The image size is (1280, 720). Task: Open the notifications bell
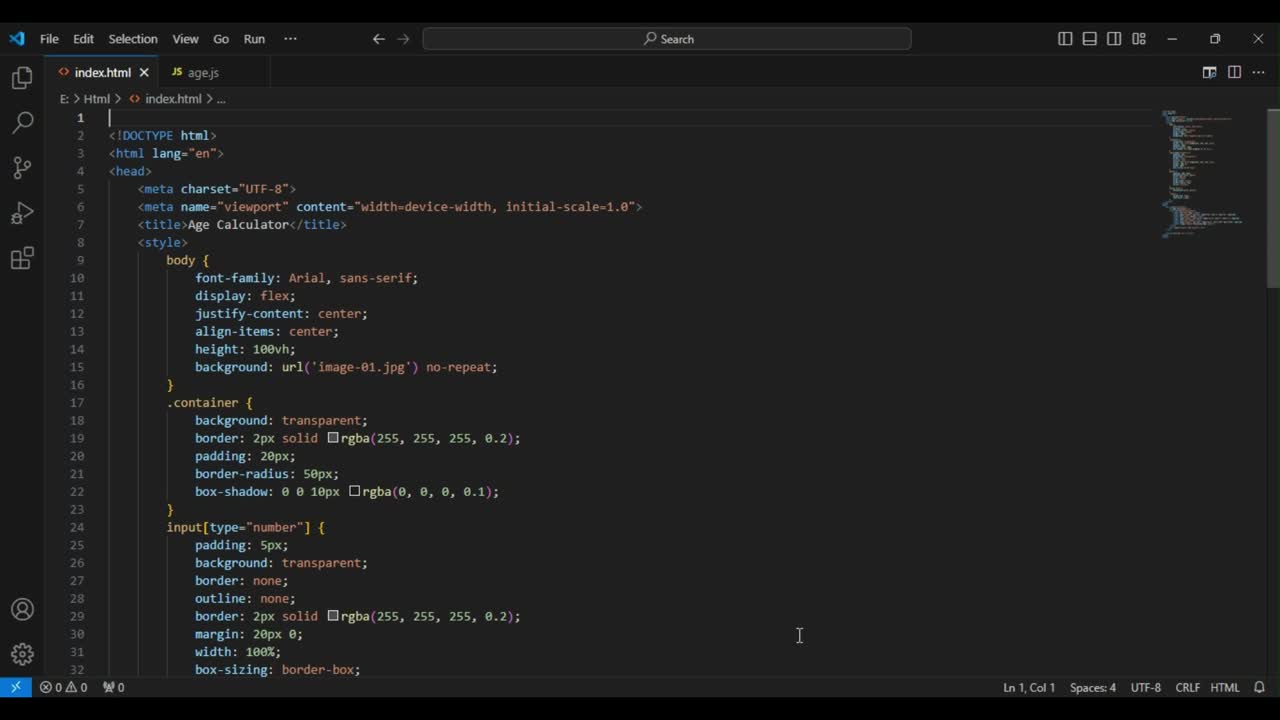[1260, 688]
